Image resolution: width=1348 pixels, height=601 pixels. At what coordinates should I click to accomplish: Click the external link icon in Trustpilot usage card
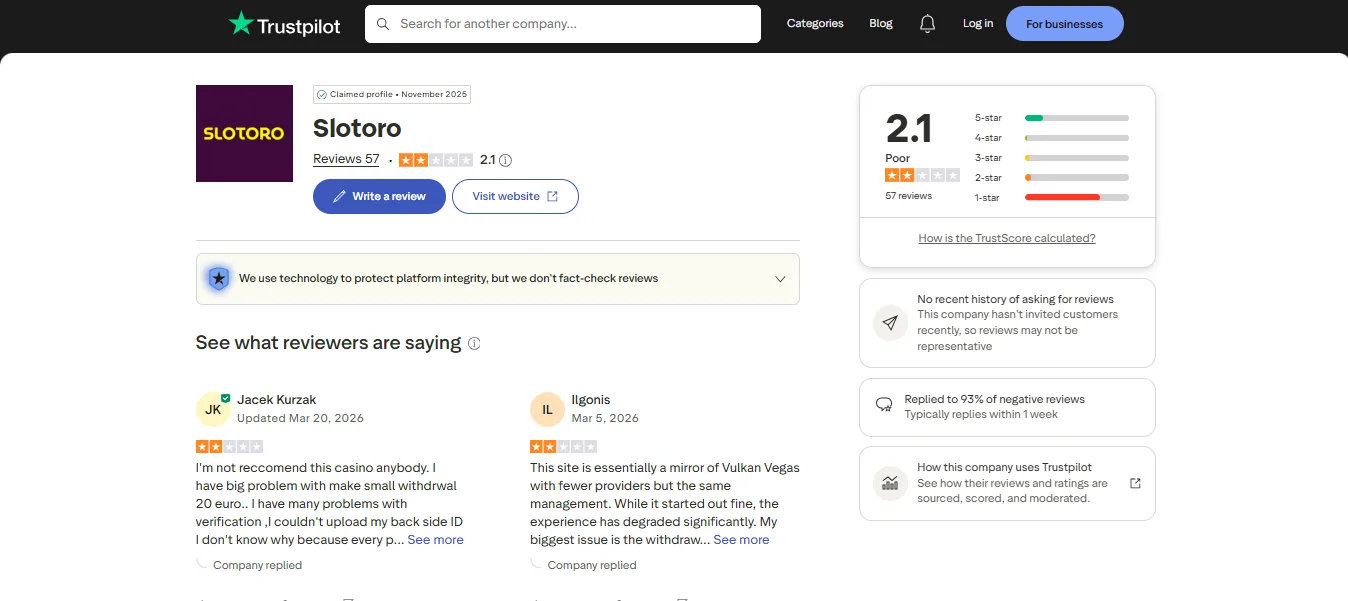(x=1135, y=483)
